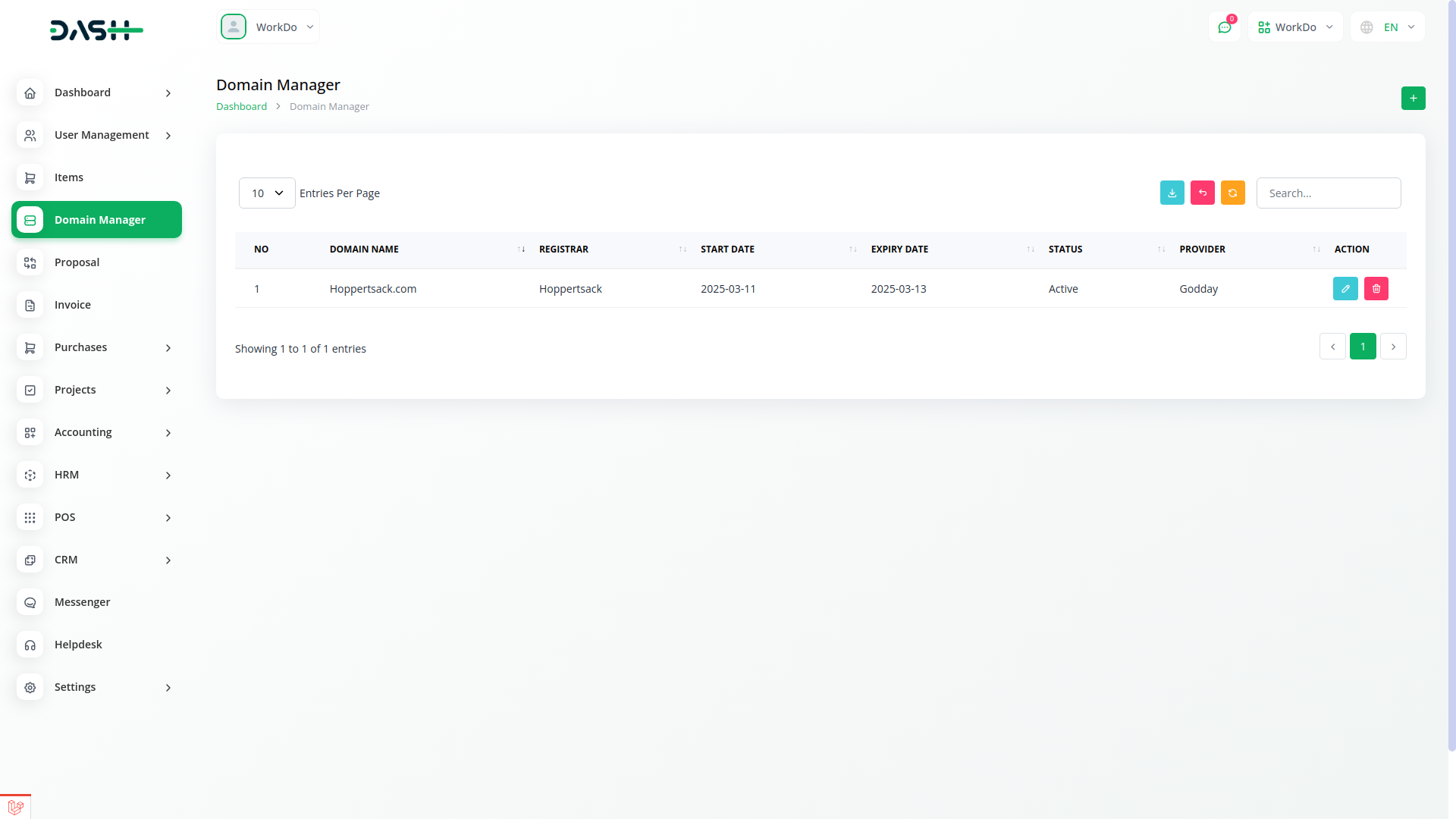Image resolution: width=1456 pixels, height=819 pixels.
Task: Open Helpdesk from the sidebar
Action: click(78, 645)
